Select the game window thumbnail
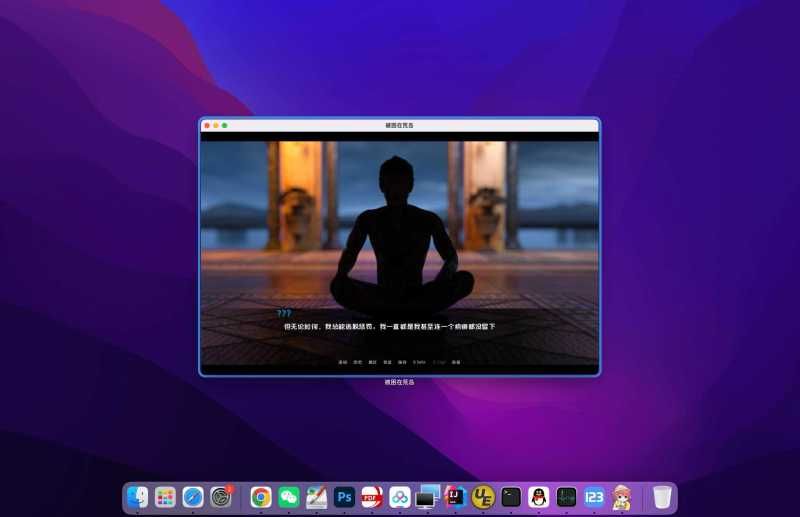 (x=399, y=247)
